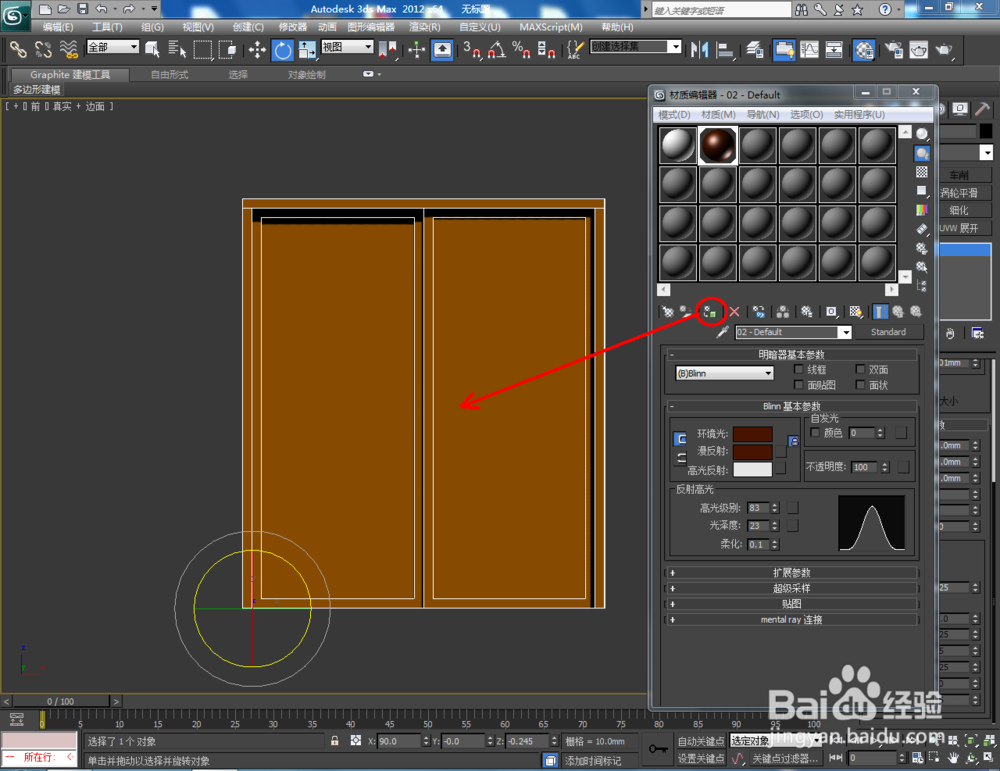1000x771 pixels.
Task: Open the 漫反射 diffuse color swatch
Action: click(x=753, y=452)
